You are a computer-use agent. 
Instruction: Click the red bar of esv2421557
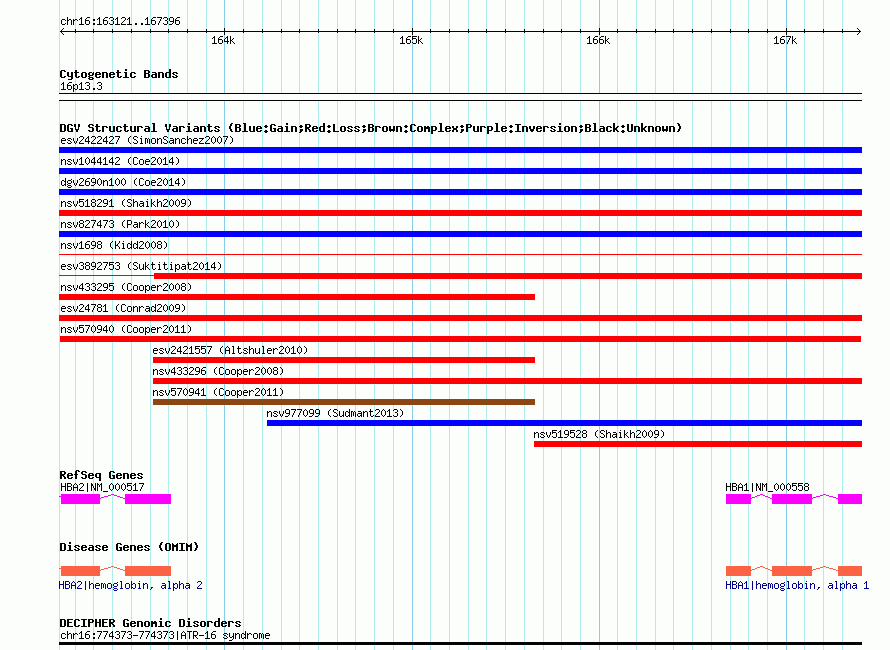[343, 360]
